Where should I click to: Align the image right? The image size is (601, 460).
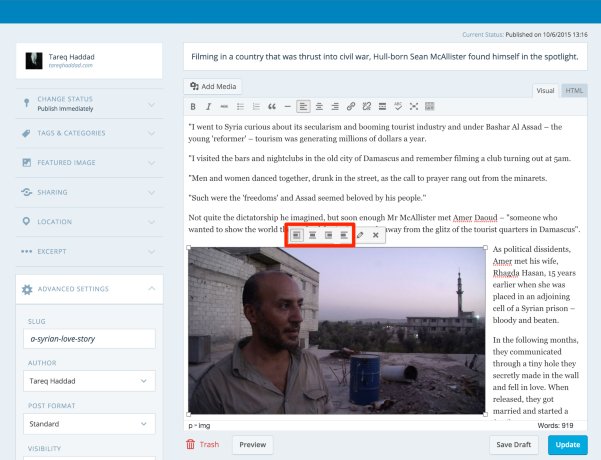coord(328,235)
